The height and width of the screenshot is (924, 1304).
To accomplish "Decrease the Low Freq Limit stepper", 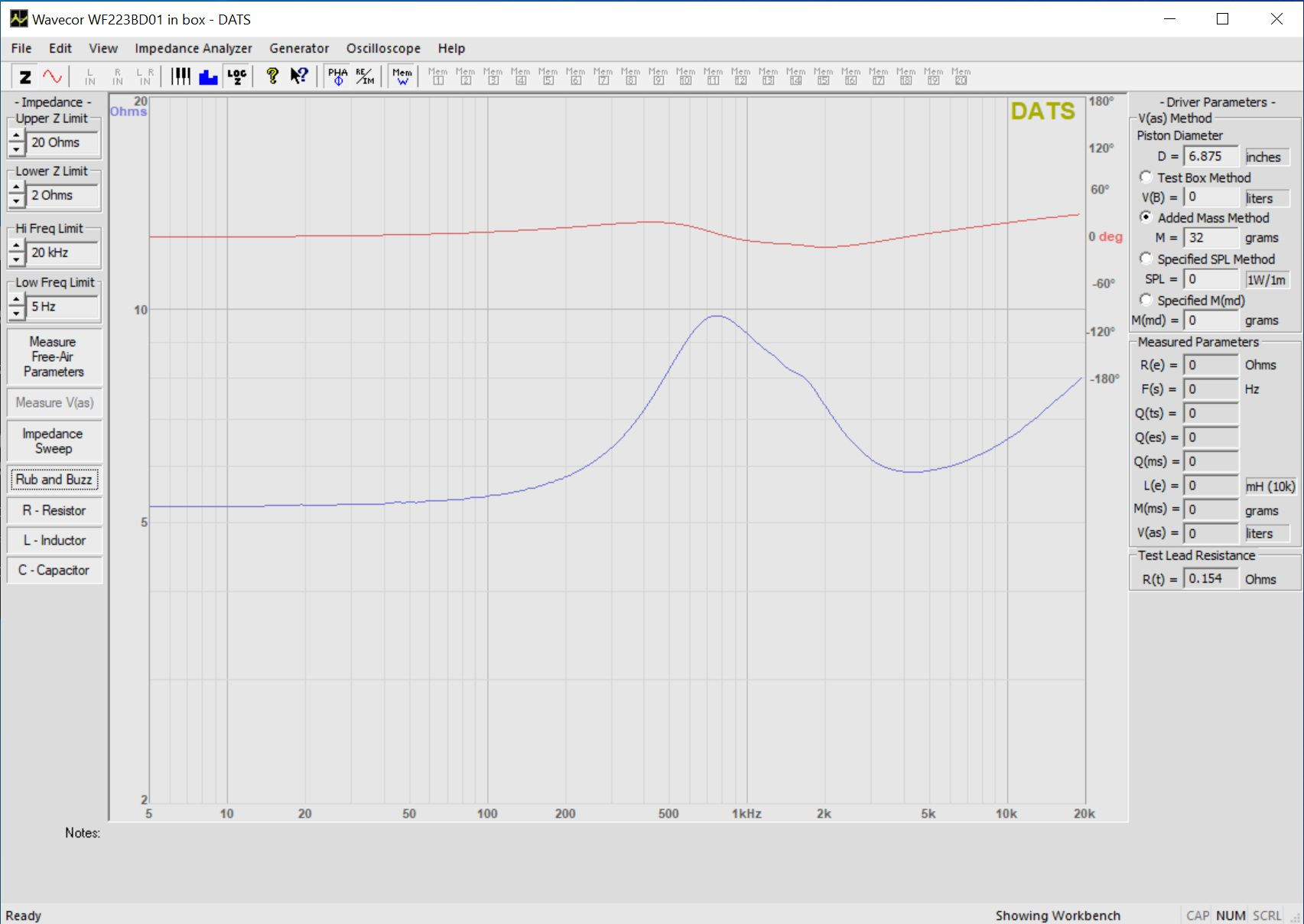I will pos(16,313).
